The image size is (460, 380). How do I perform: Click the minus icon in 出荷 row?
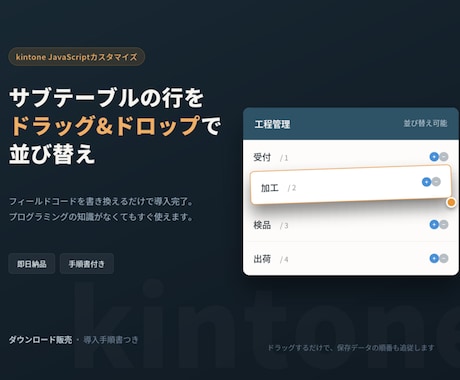coord(444,258)
